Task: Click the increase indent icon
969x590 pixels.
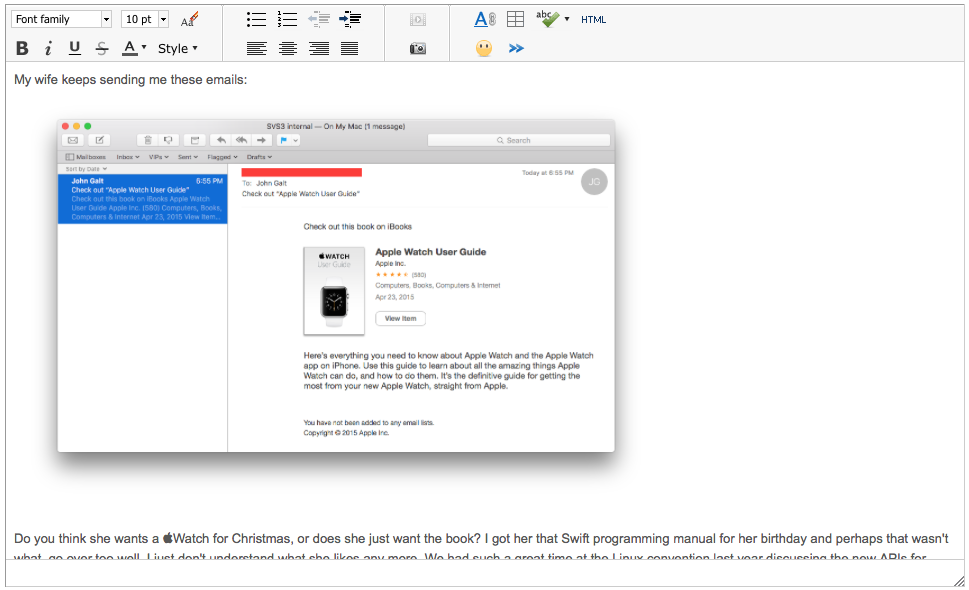Action: (x=350, y=19)
